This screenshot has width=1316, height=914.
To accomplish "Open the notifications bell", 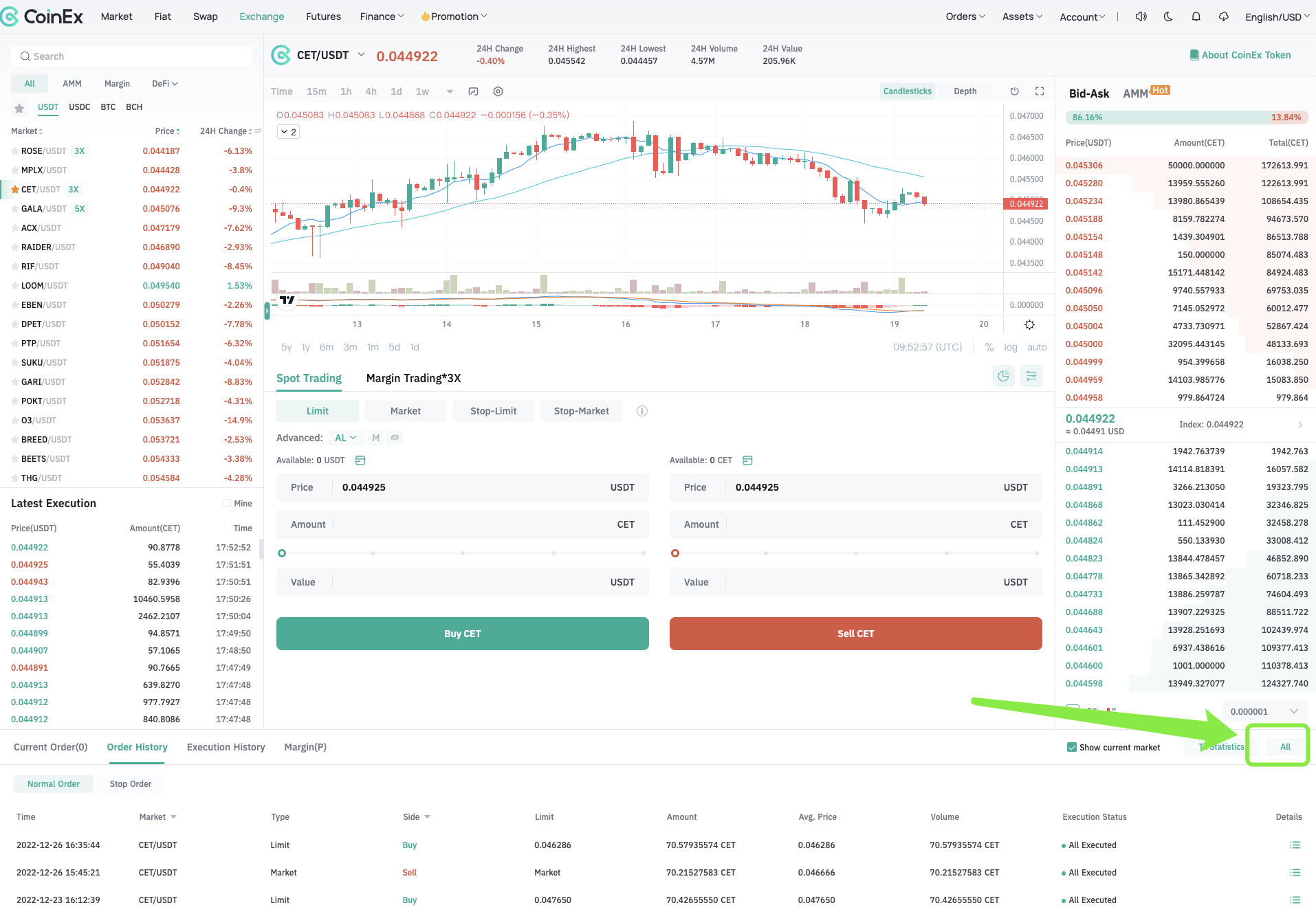I will [x=1196, y=16].
